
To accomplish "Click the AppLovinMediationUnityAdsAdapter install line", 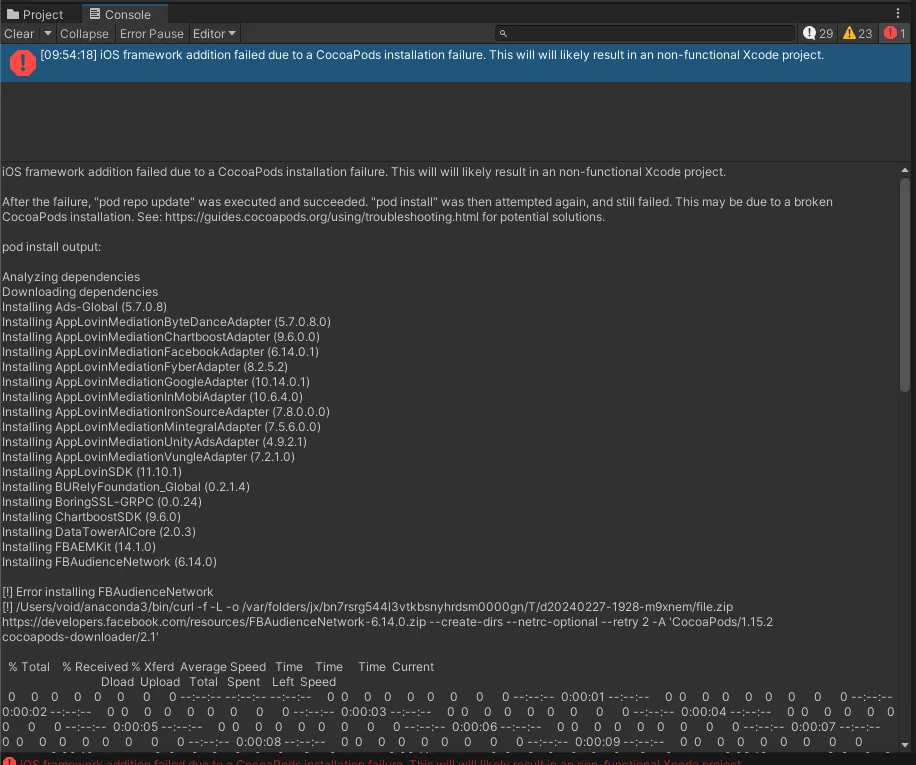I will (x=154, y=442).
